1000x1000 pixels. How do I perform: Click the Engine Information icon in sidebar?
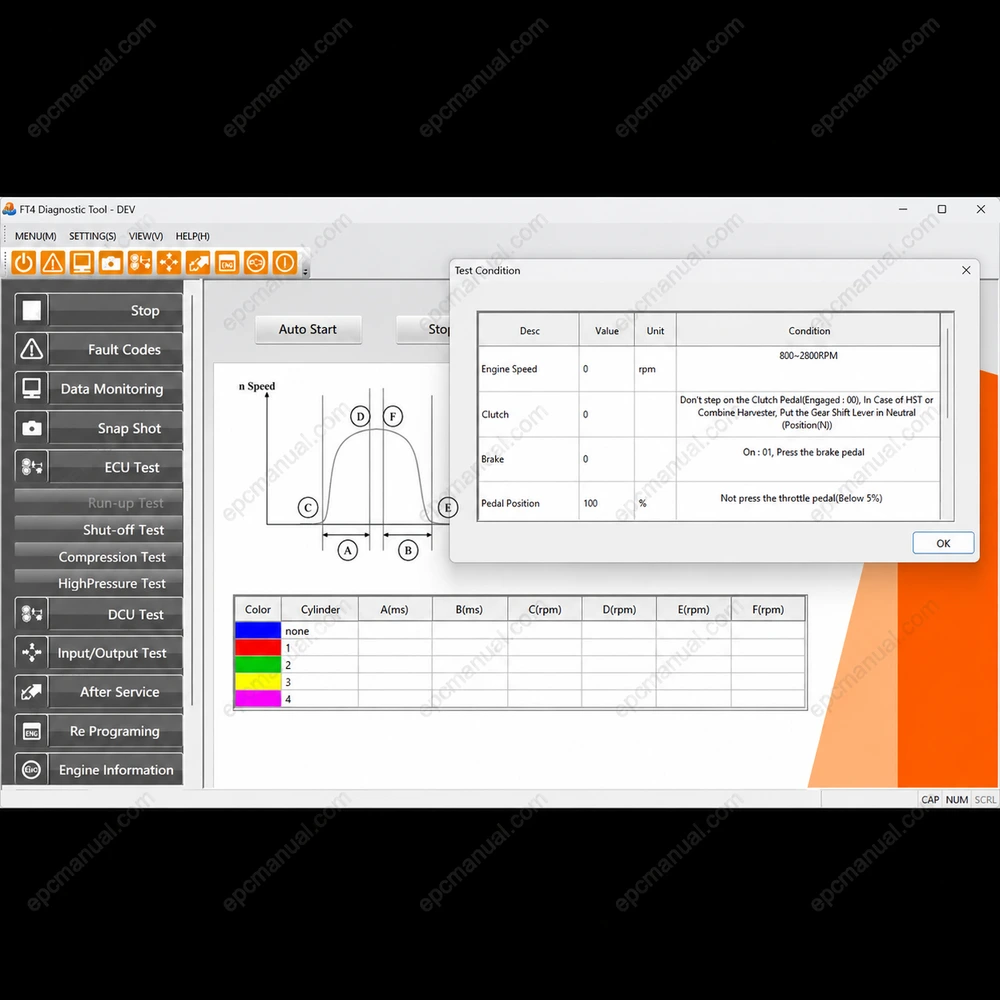point(31,770)
